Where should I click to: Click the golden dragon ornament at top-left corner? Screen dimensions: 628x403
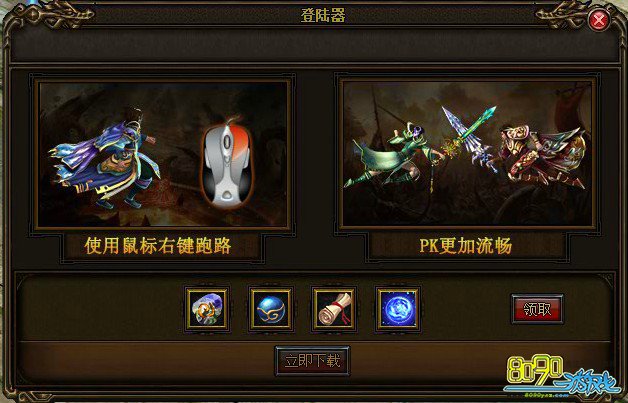pyautogui.click(x=54, y=16)
